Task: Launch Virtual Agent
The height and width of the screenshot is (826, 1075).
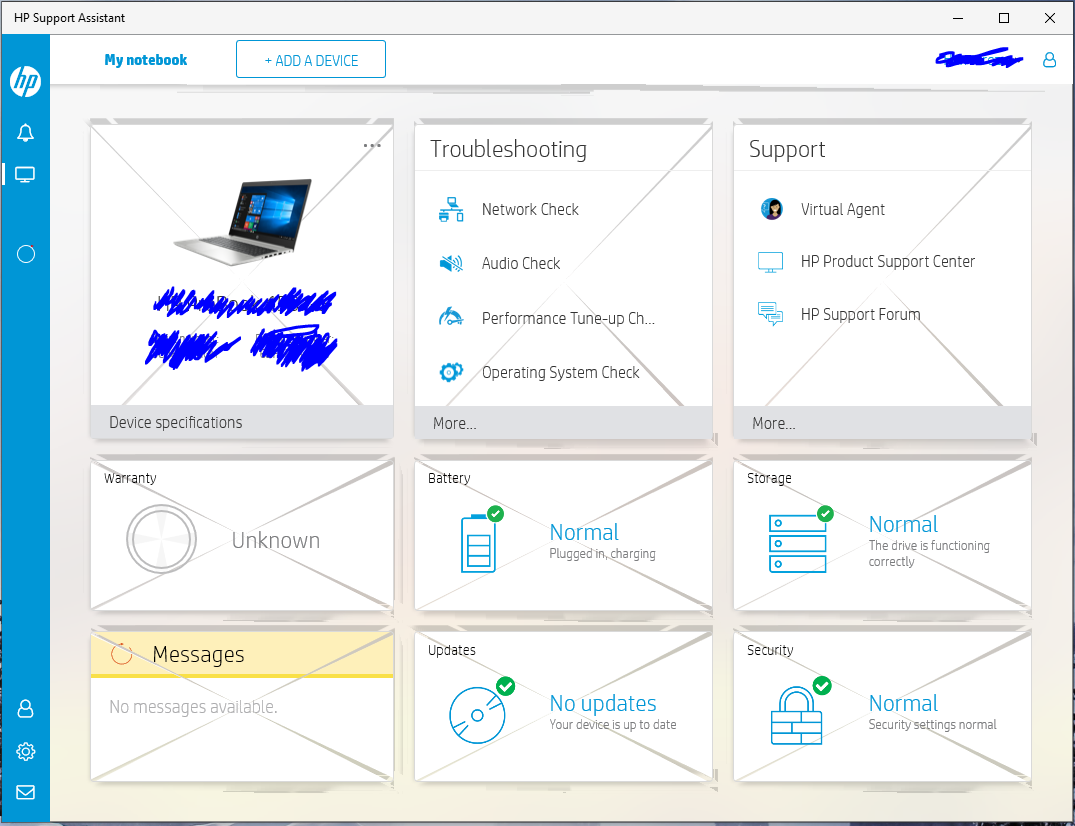Action: coord(843,209)
